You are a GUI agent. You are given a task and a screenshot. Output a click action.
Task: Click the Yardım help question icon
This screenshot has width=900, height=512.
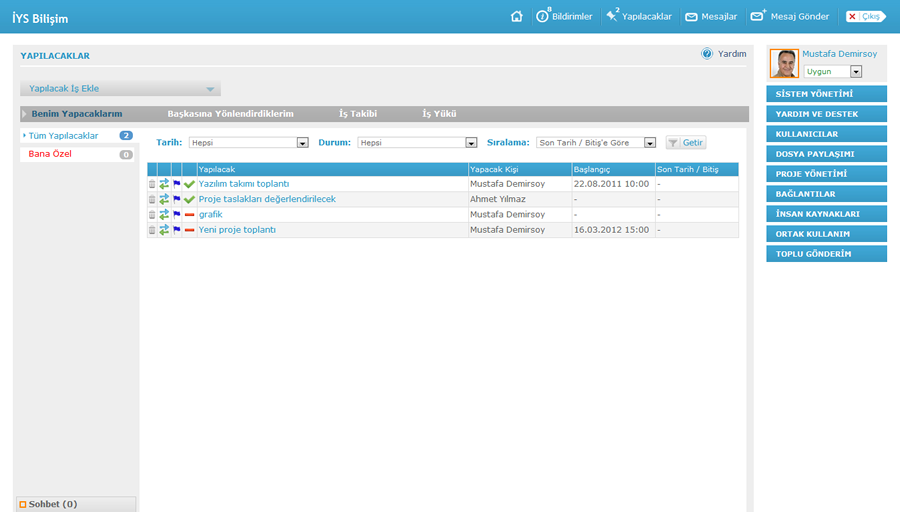(x=707, y=54)
